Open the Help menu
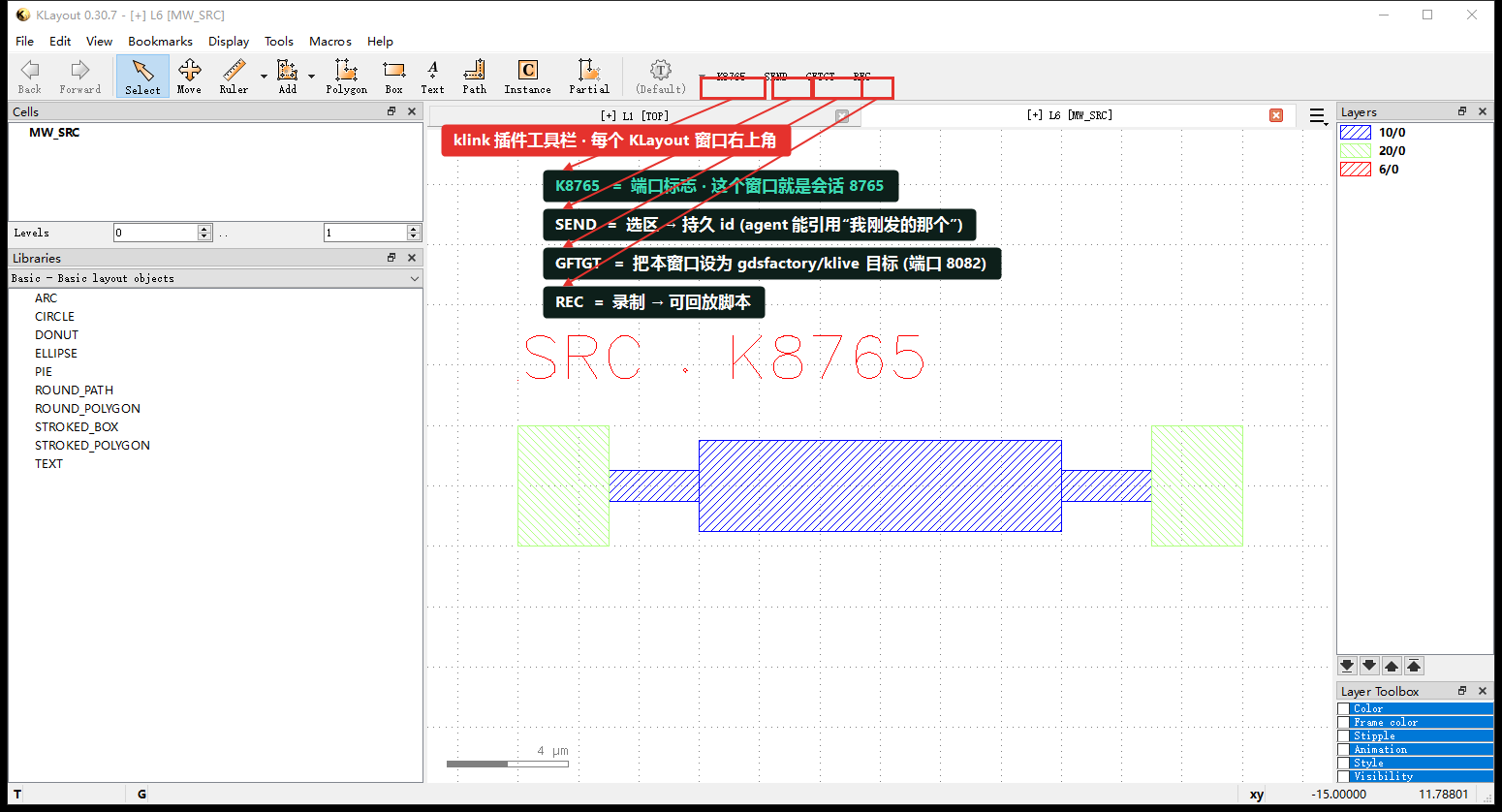Image resolution: width=1502 pixels, height=812 pixels. pyautogui.click(x=380, y=41)
